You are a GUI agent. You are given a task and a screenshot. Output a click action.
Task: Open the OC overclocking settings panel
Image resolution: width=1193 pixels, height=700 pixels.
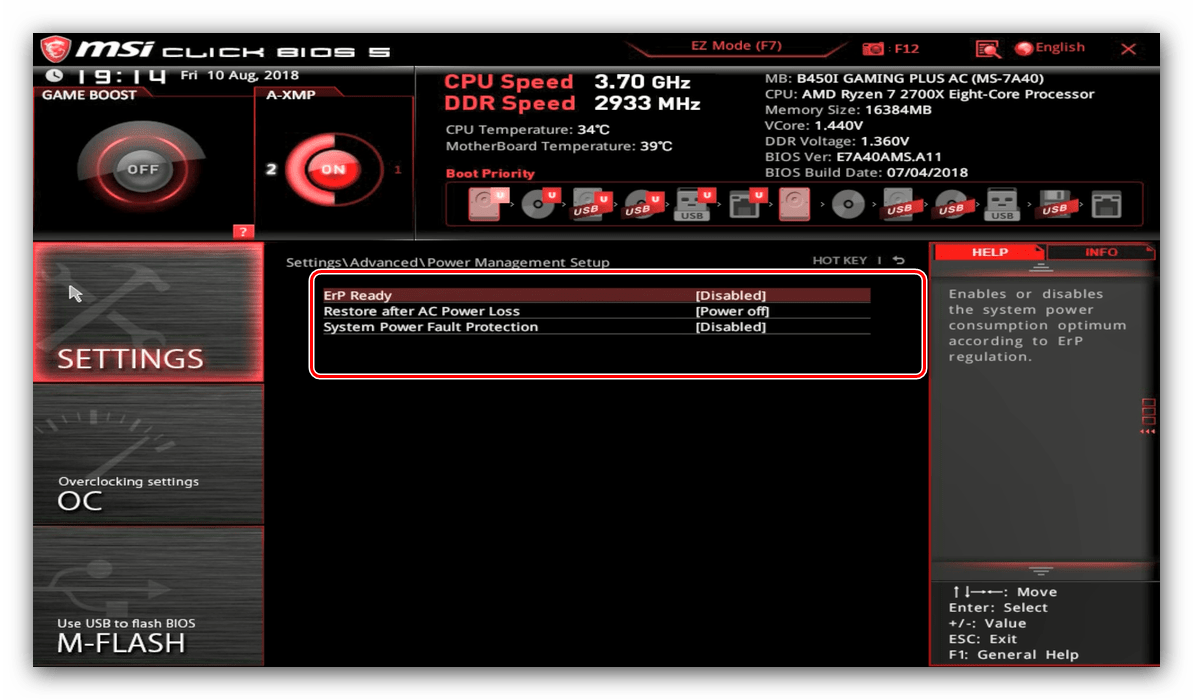point(148,455)
